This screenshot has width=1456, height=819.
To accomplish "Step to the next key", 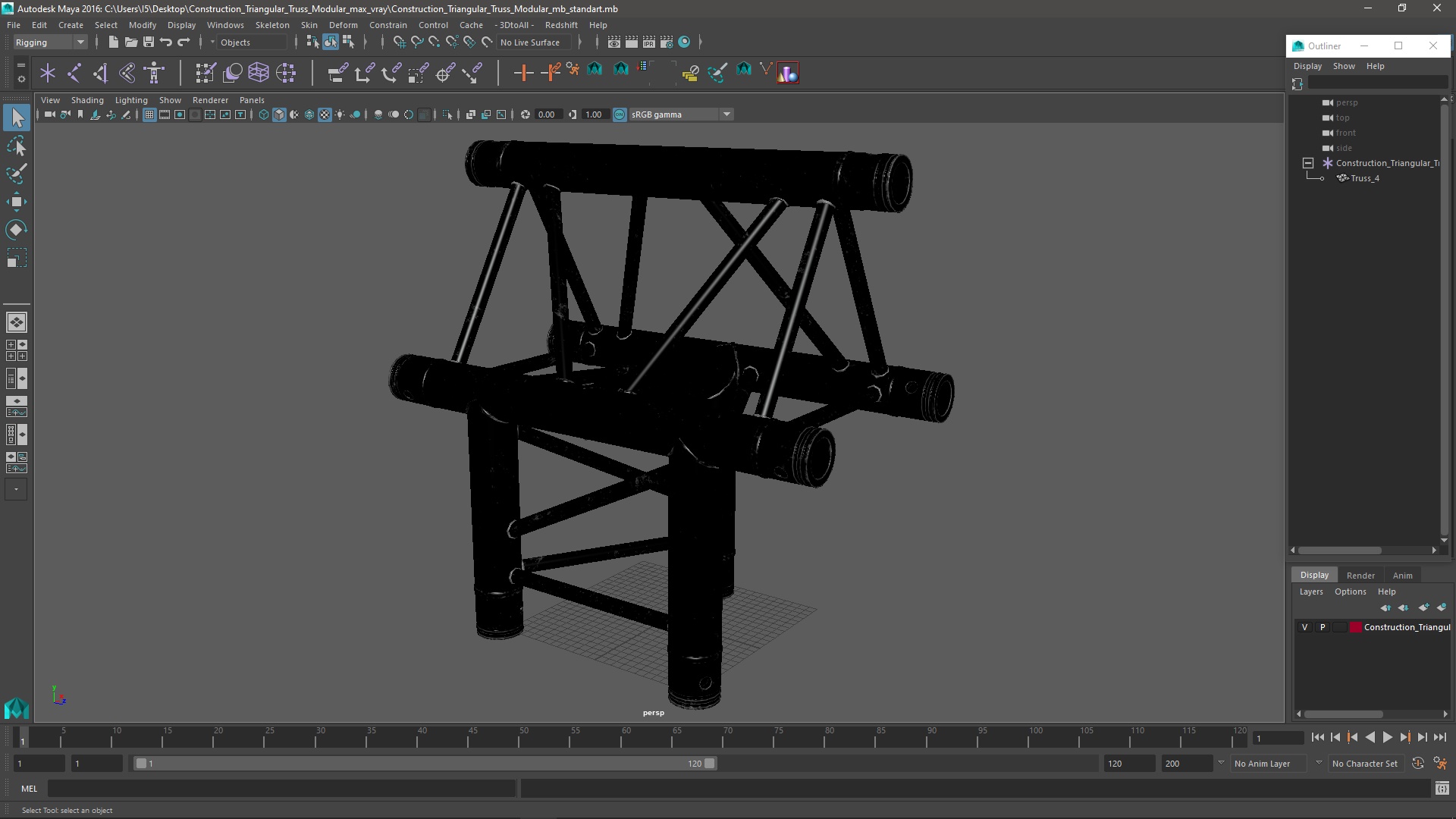I will [1404, 737].
